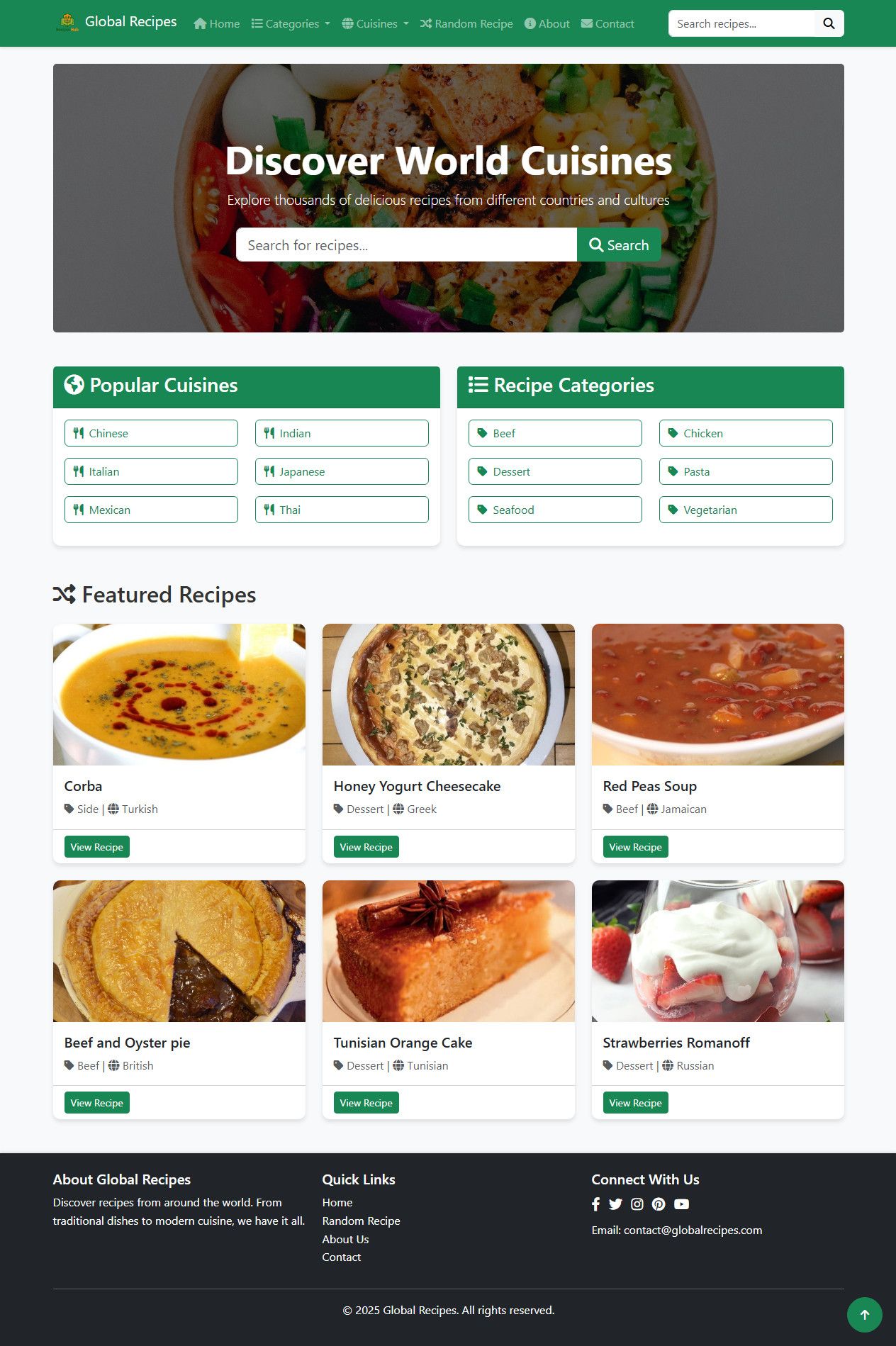Open the Twitter icon in footer
The width and height of the screenshot is (896, 1346).
click(x=615, y=1204)
